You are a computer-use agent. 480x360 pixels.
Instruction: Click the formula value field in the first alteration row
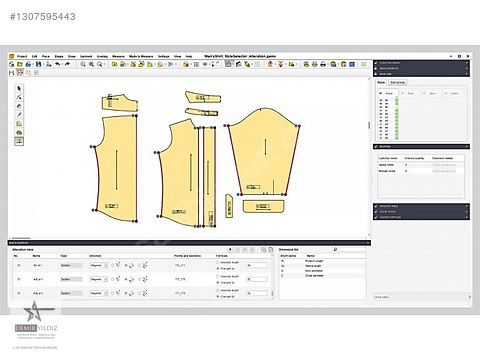(257, 265)
